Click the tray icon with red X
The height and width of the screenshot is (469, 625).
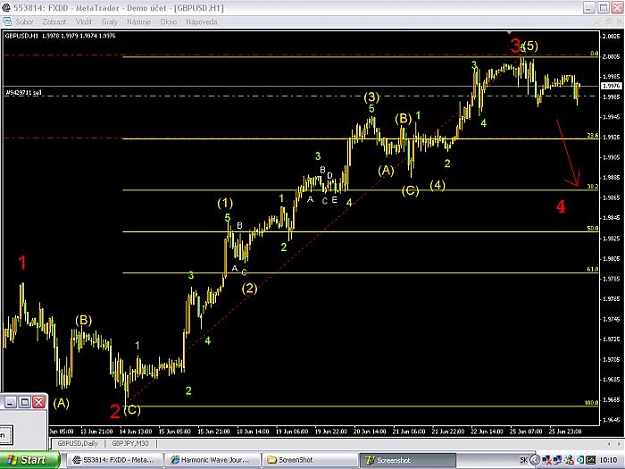(546, 460)
